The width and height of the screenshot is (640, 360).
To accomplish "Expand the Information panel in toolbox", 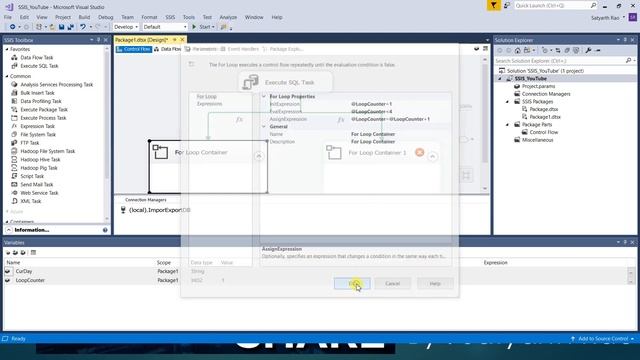I will pyautogui.click(x=9, y=230).
